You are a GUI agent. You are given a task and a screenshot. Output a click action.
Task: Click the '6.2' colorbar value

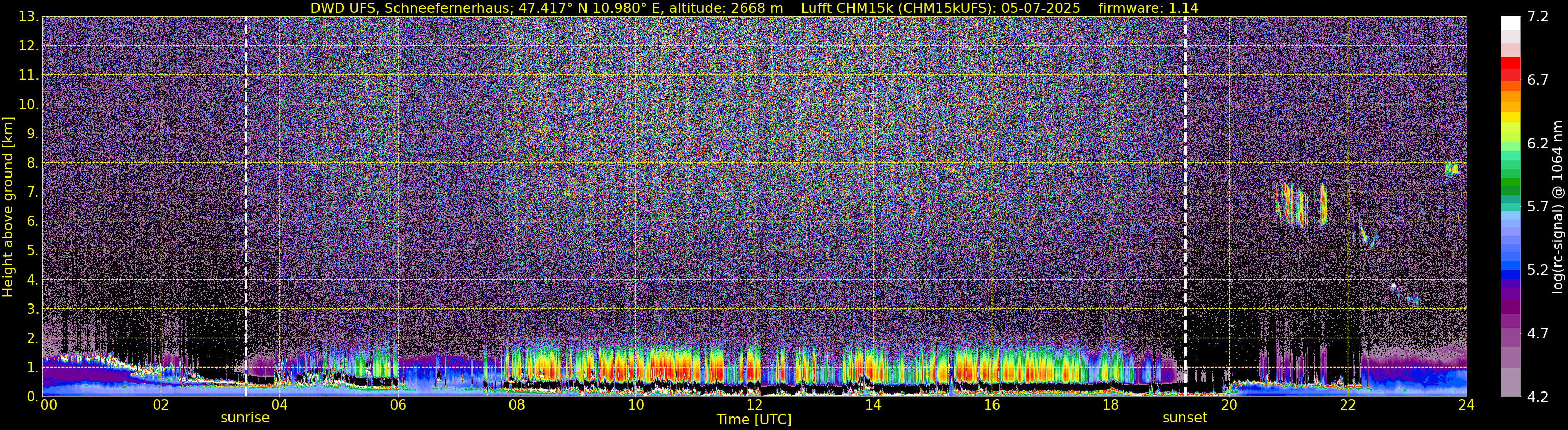click(x=1538, y=144)
